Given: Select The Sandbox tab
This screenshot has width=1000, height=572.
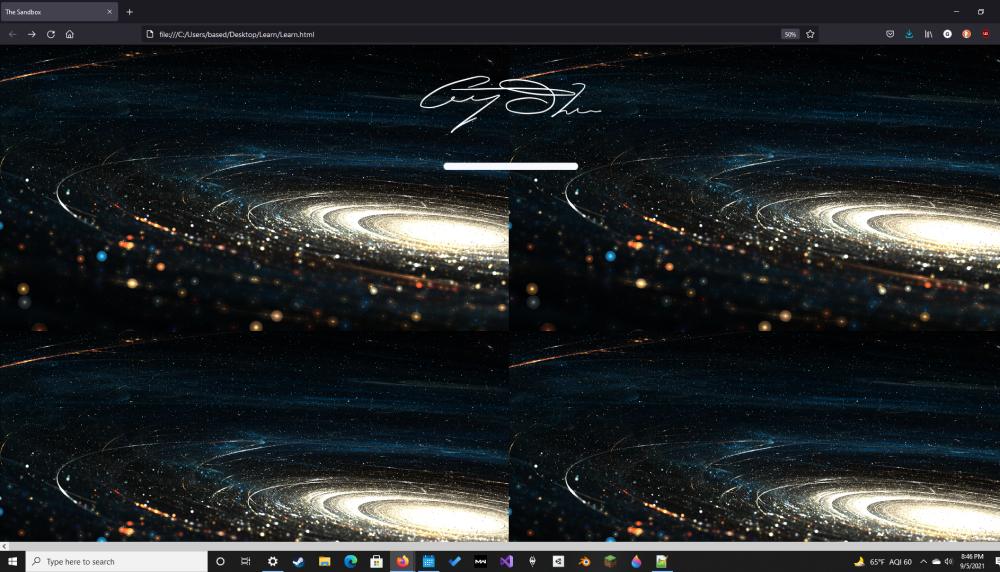Looking at the screenshot, I should click(x=59, y=11).
